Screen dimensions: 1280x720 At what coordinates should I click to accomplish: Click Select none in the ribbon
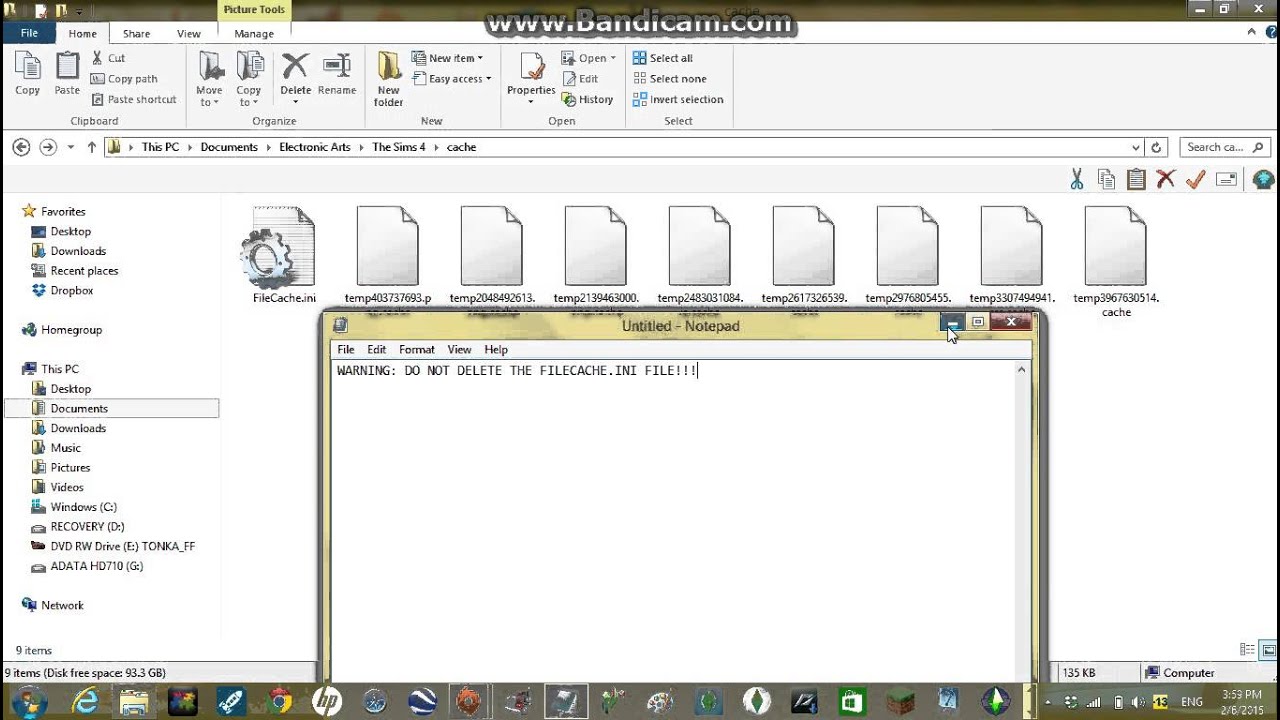tap(669, 79)
